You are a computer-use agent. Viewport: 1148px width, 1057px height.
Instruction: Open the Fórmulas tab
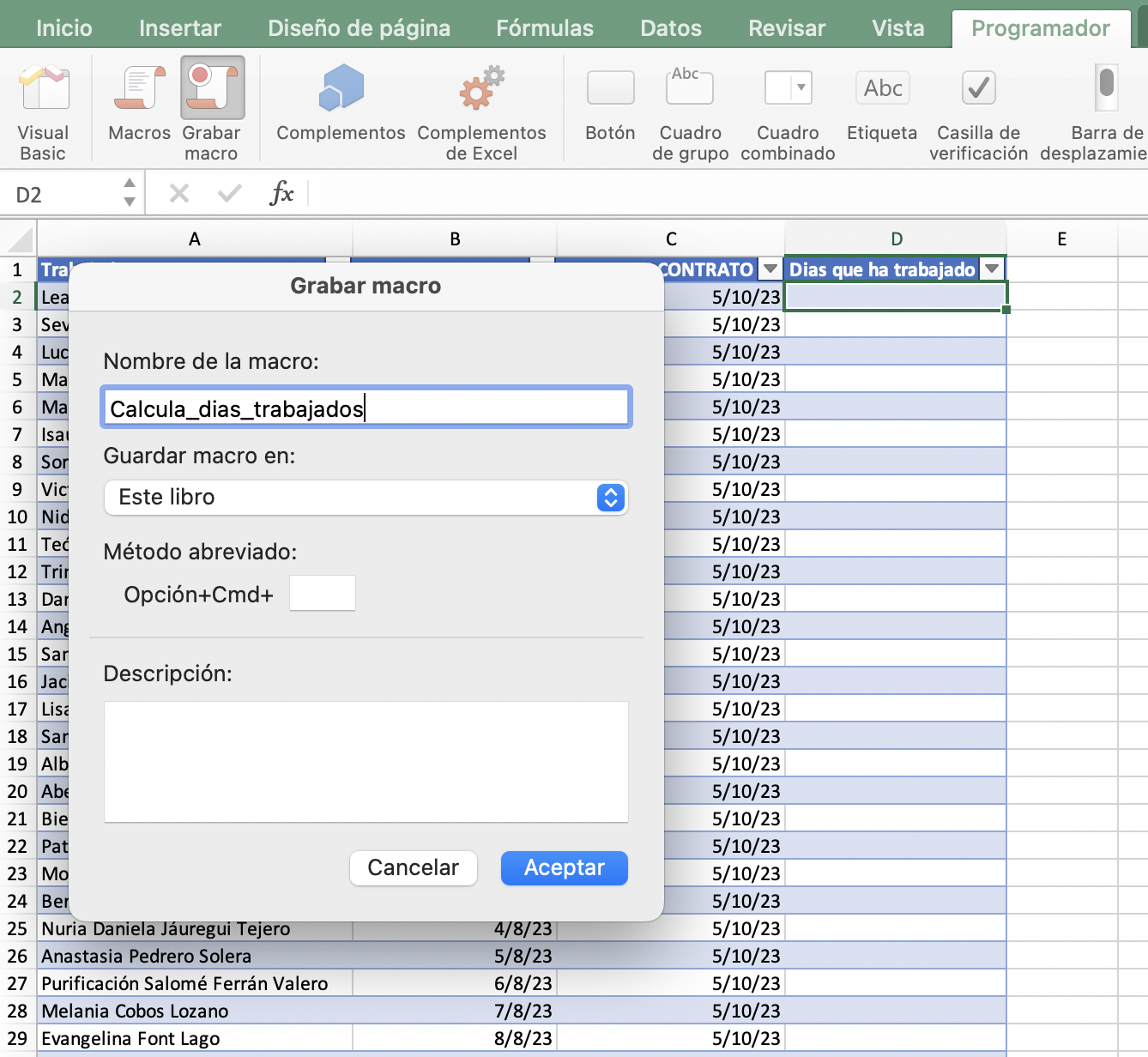click(545, 28)
